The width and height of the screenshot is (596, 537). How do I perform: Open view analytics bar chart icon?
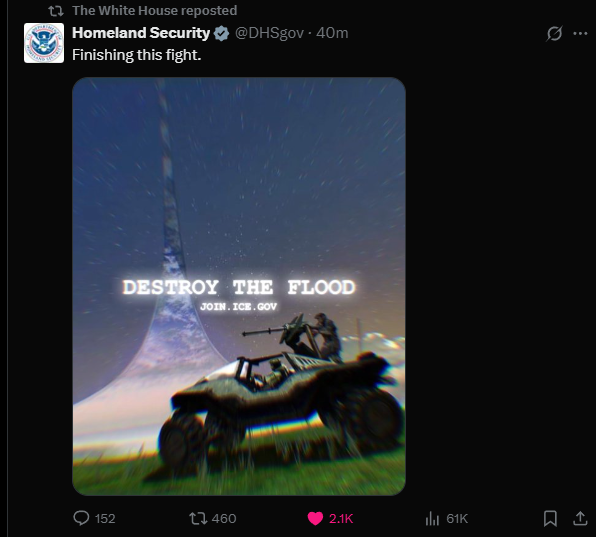pyautogui.click(x=432, y=518)
